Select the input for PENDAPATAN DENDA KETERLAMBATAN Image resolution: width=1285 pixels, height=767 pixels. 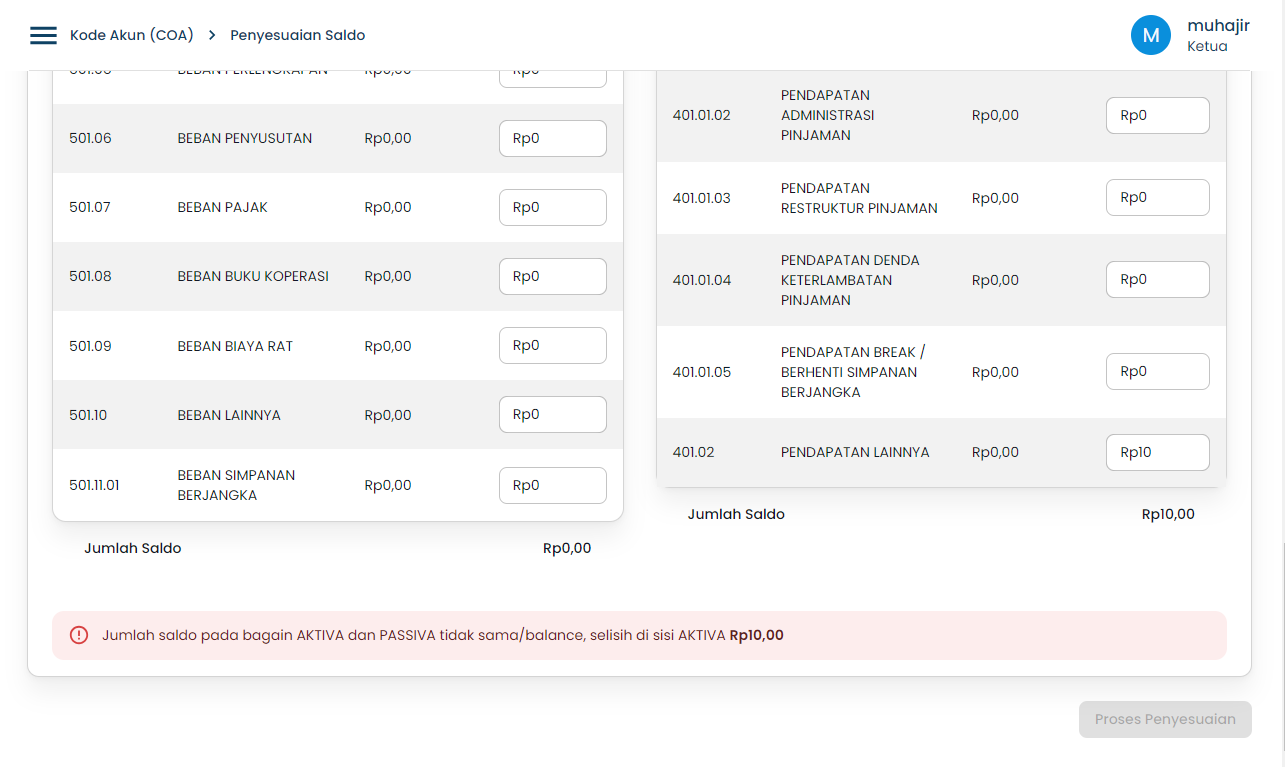tap(1157, 279)
